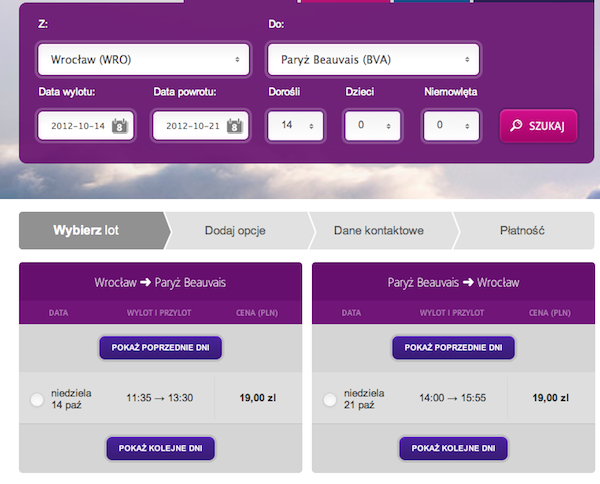Show next days for Paryż to Wrocław
The height and width of the screenshot is (484, 600).
click(x=453, y=448)
